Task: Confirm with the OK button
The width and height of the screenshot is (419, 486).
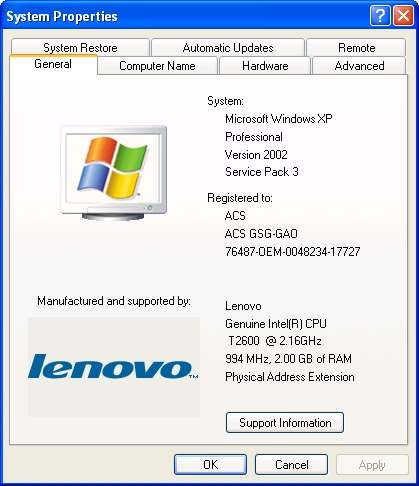Action: coord(210,464)
